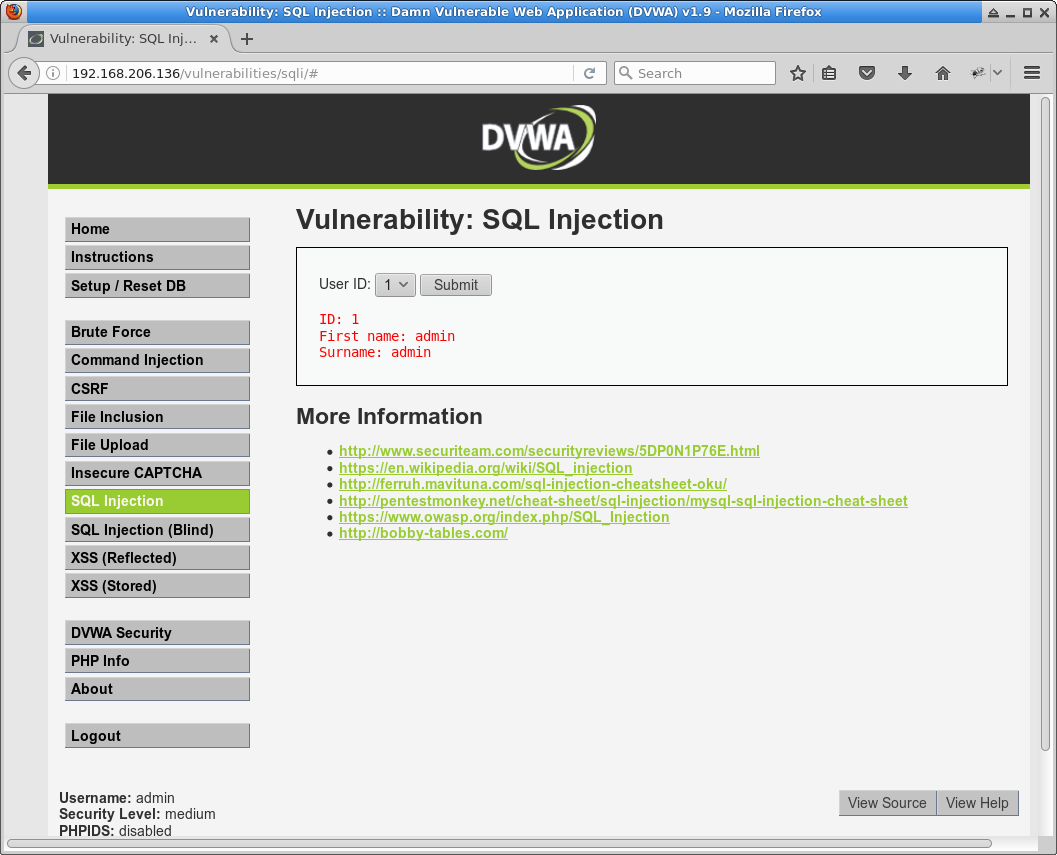Click the vertical page scrollbar
The height and width of the screenshot is (855, 1057).
[1045, 425]
